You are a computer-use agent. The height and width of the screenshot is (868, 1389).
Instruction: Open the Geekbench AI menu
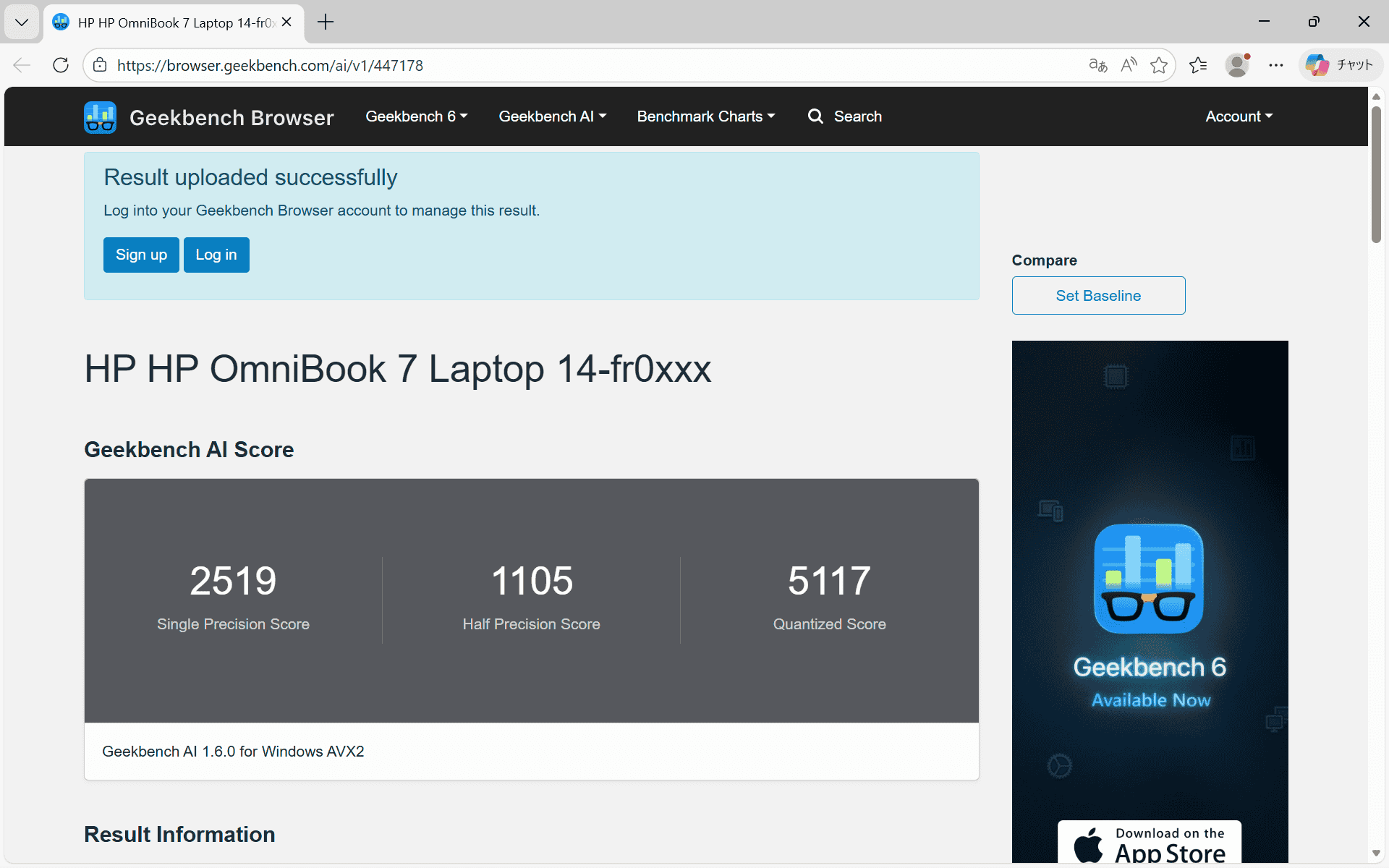(x=552, y=116)
